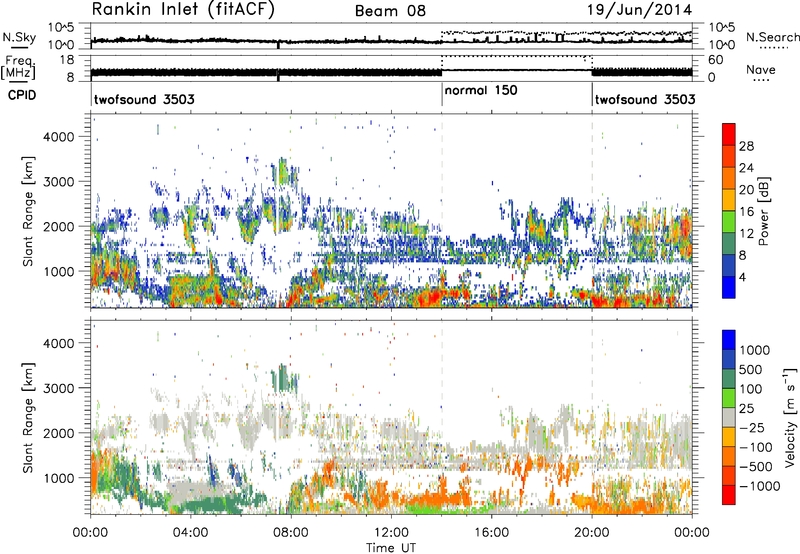Click the date '19/Jun/2014'
The width and height of the screenshot is (800, 554).
click(x=640, y=10)
